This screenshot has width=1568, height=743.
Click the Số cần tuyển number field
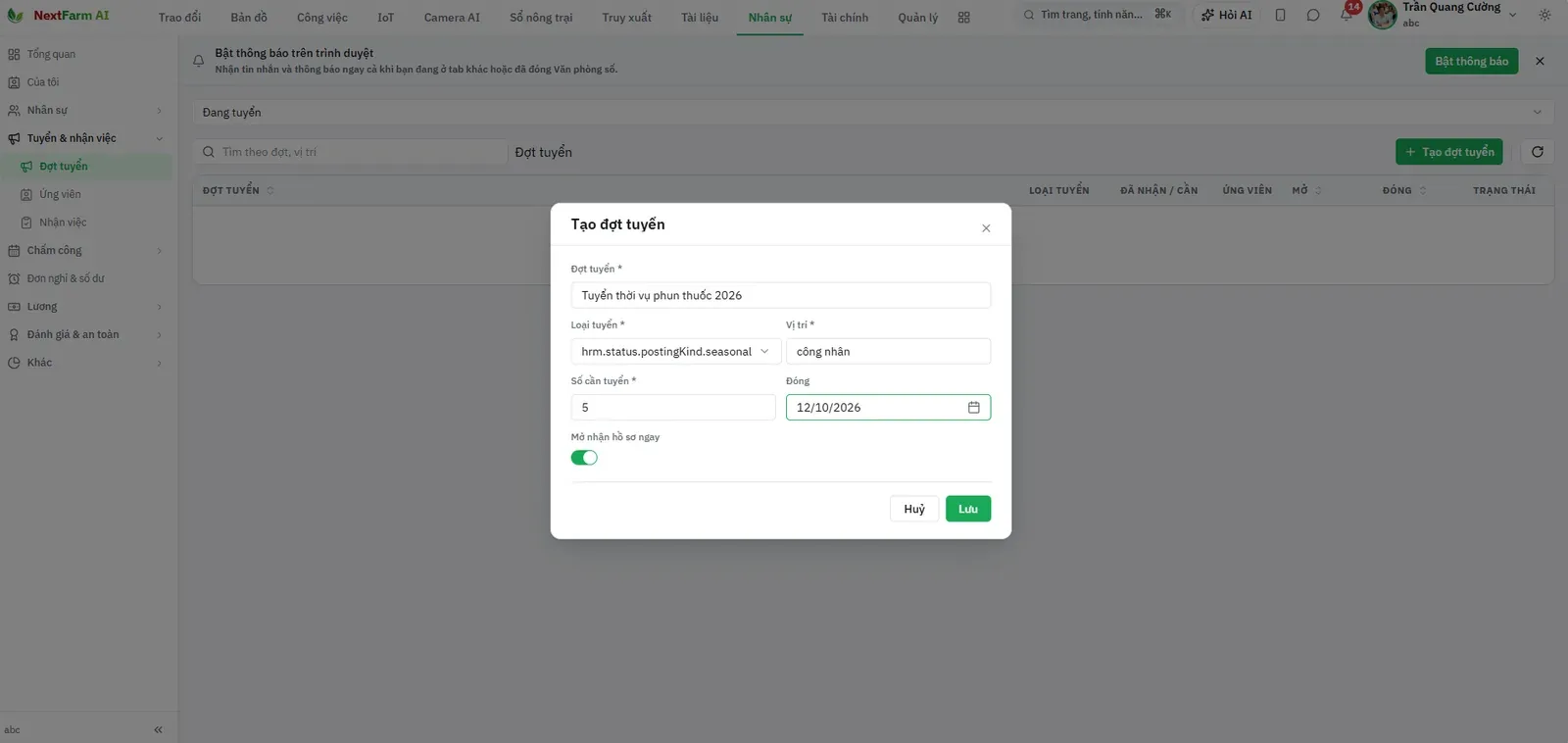[673, 408]
